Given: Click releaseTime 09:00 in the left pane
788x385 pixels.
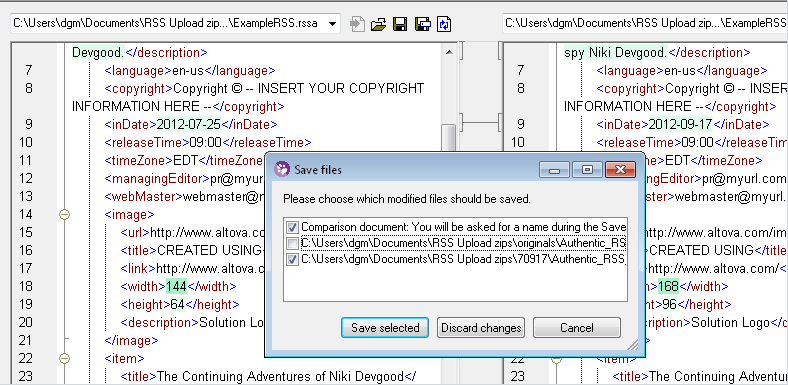Looking at the screenshot, I should point(206,142).
